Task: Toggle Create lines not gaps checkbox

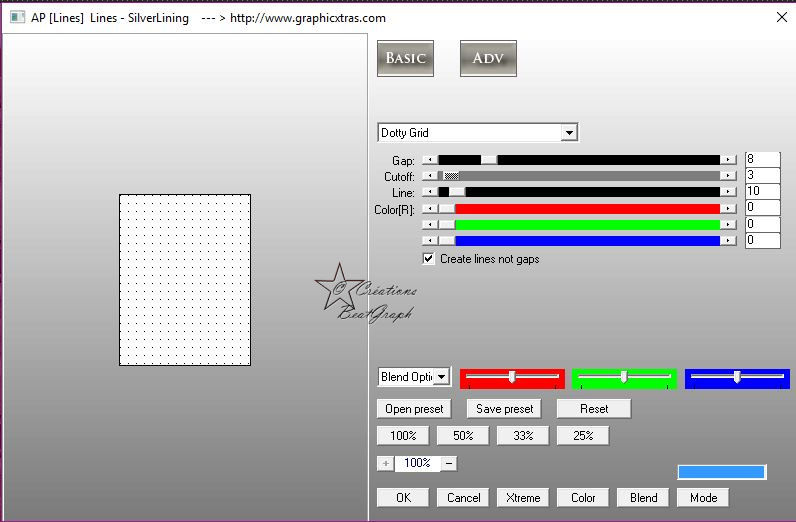Action: pyautogui.click(x=428, y=258)
